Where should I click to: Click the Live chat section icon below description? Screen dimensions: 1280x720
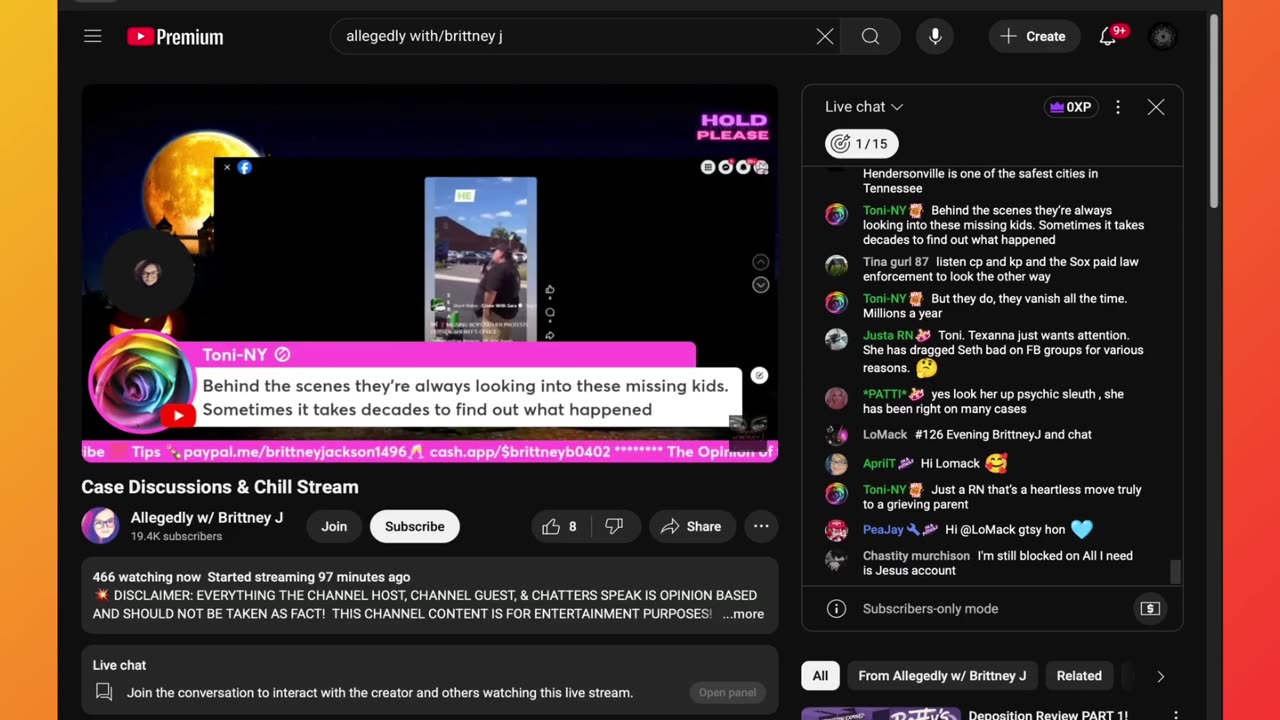coord(103,692)
